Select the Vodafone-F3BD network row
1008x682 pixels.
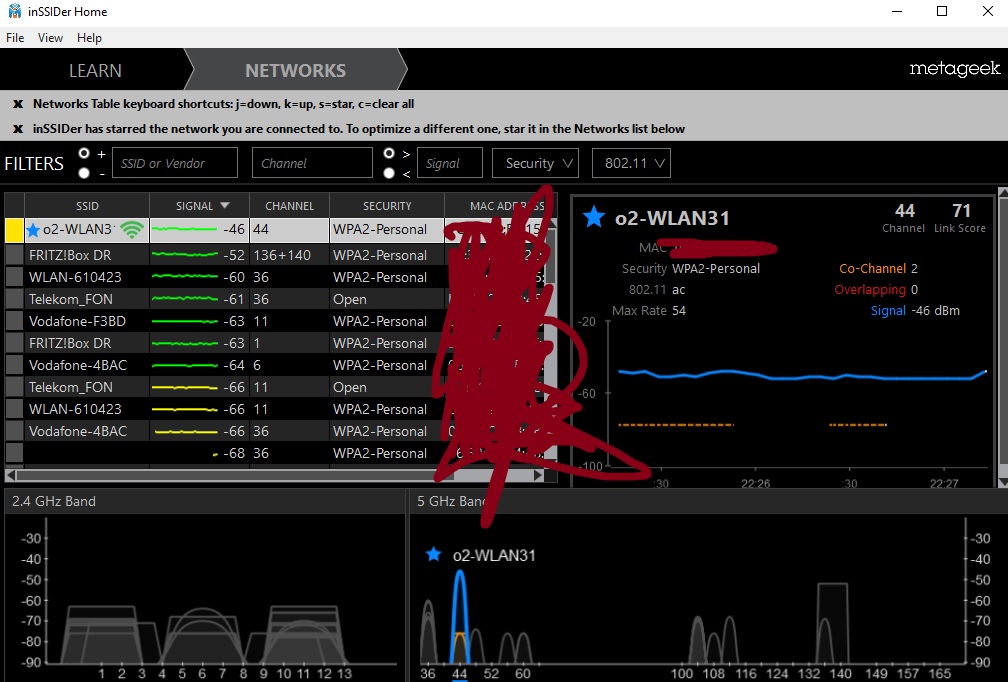tap(274, 321)
